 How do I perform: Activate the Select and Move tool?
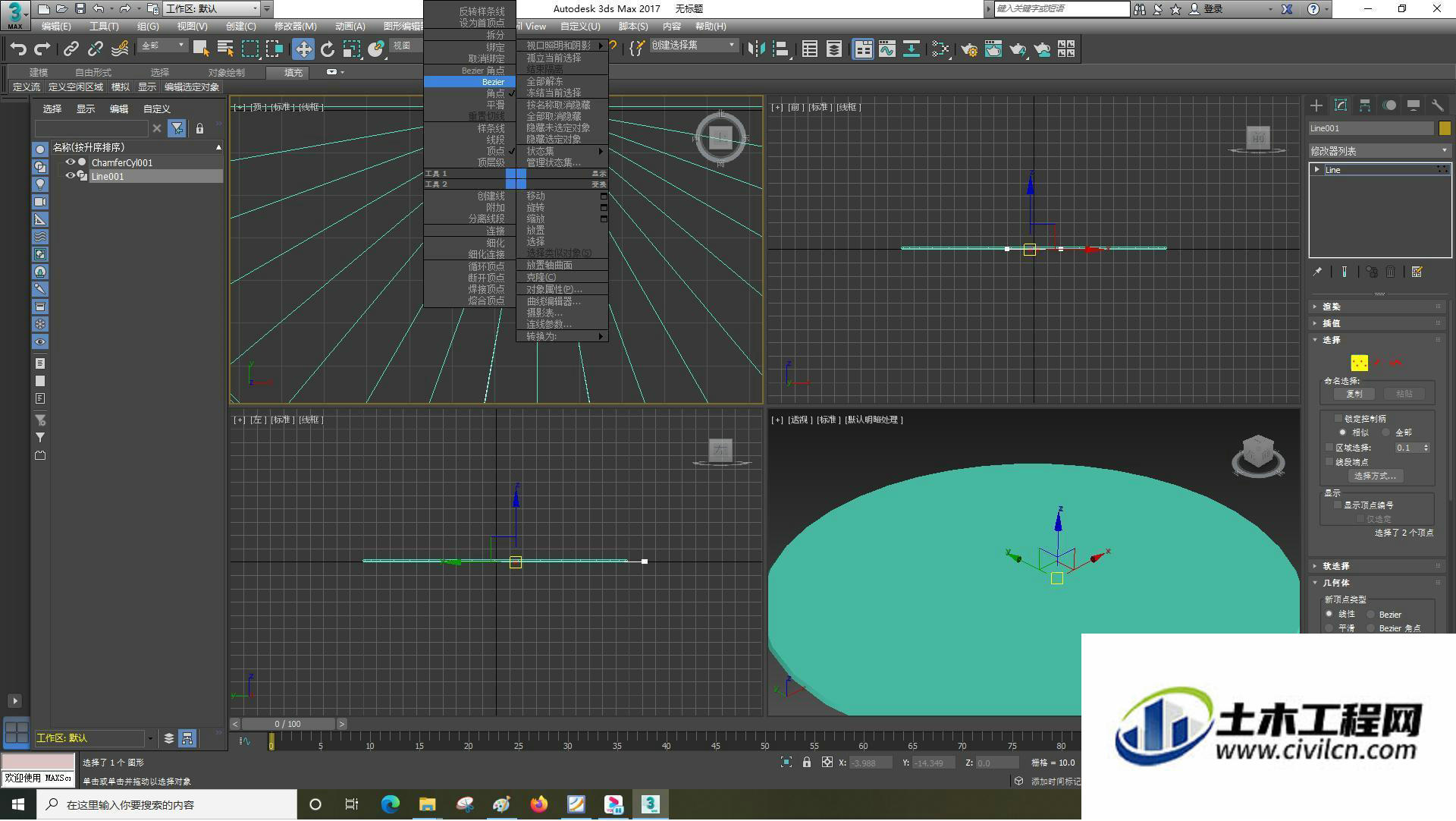303,49
